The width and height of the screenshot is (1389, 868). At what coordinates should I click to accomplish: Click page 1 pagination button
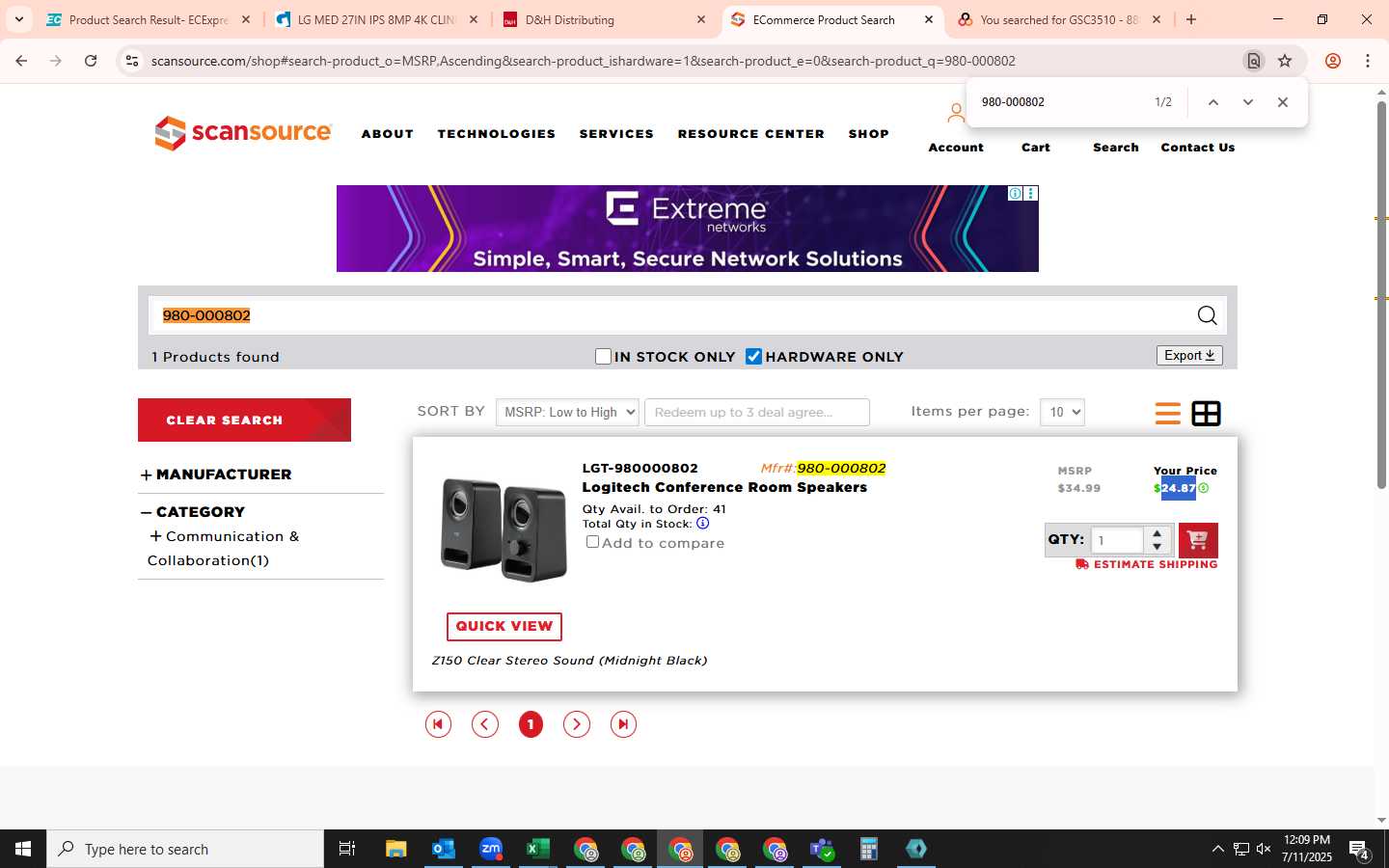[531, 724]
